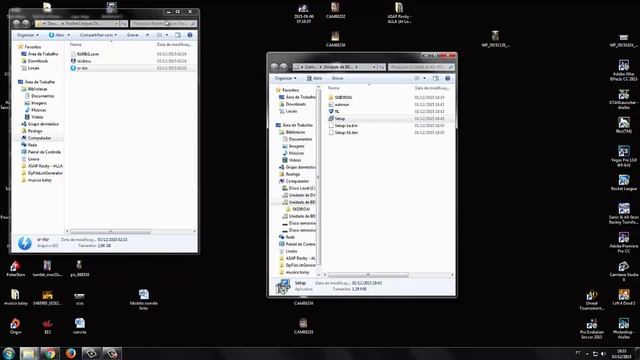Toggle preview pane in Unidade de BD window
This screenshot has width=640, height=360.
click(436, 78)
